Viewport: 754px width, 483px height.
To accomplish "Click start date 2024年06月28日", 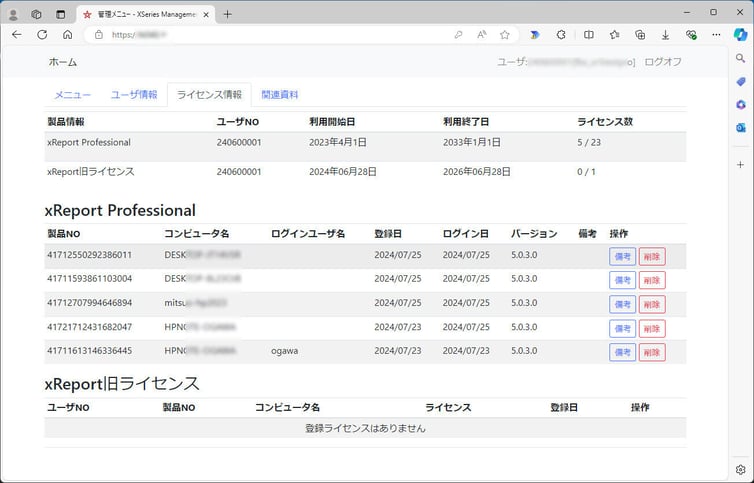I will pos(343,172).
